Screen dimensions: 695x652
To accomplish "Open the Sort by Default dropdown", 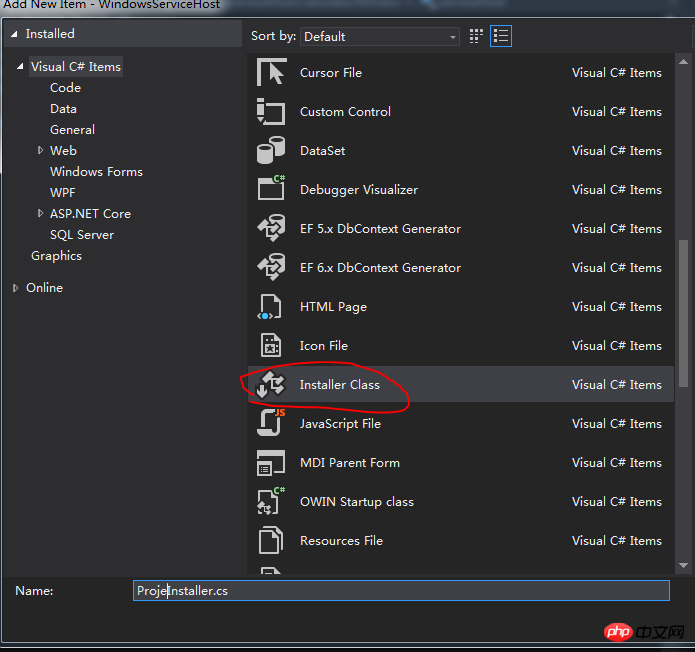I will (x=379, y=36).
